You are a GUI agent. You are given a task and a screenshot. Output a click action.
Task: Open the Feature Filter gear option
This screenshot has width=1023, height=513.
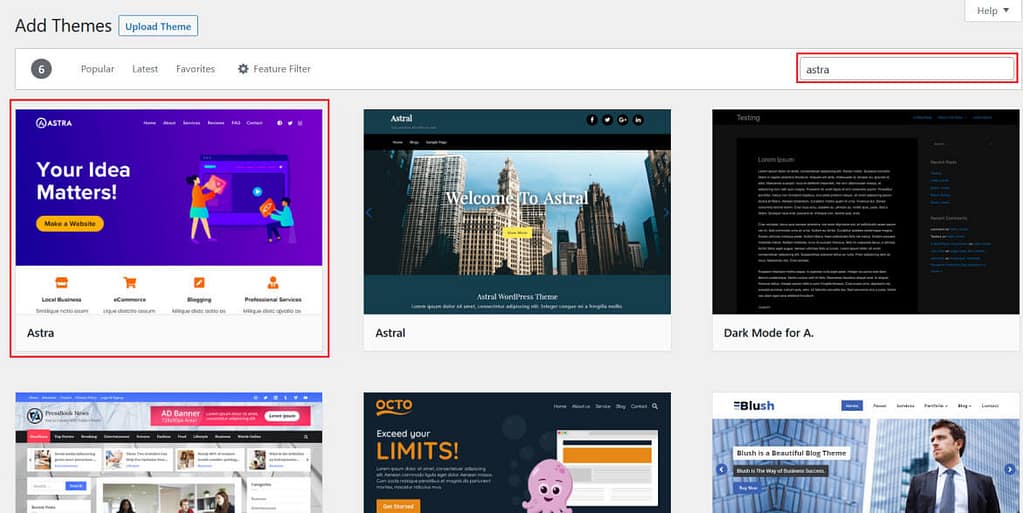tap(274, 69)
